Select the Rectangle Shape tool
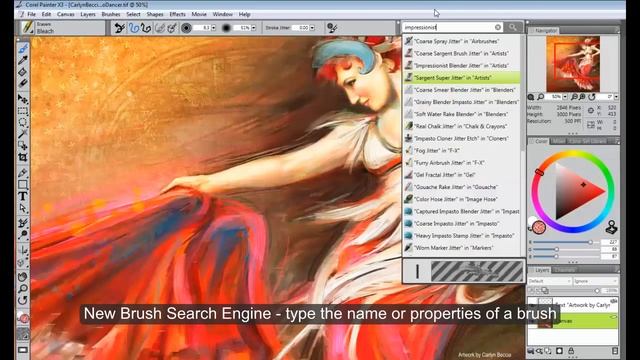 [23, 184]
